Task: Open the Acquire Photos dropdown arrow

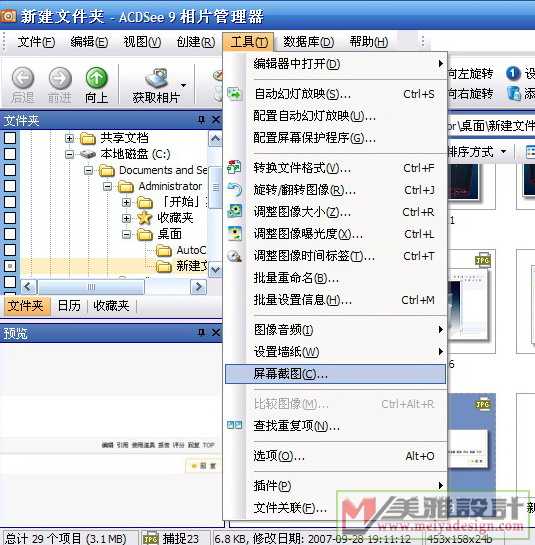Action: (x=184, y=85)
